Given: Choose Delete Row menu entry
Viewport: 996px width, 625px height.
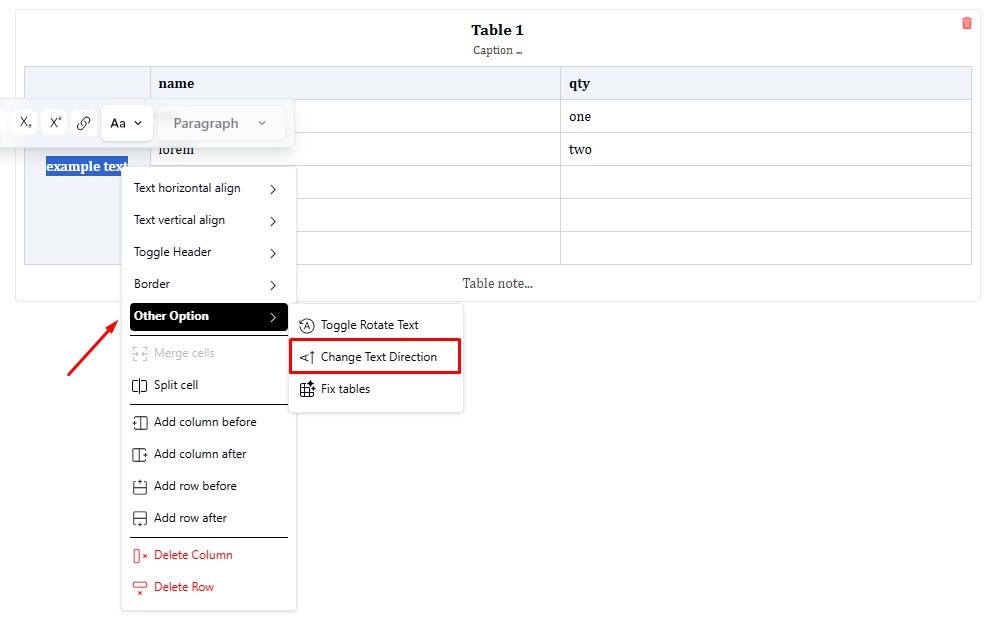Looking at the screenshot, I should point(183,587).
